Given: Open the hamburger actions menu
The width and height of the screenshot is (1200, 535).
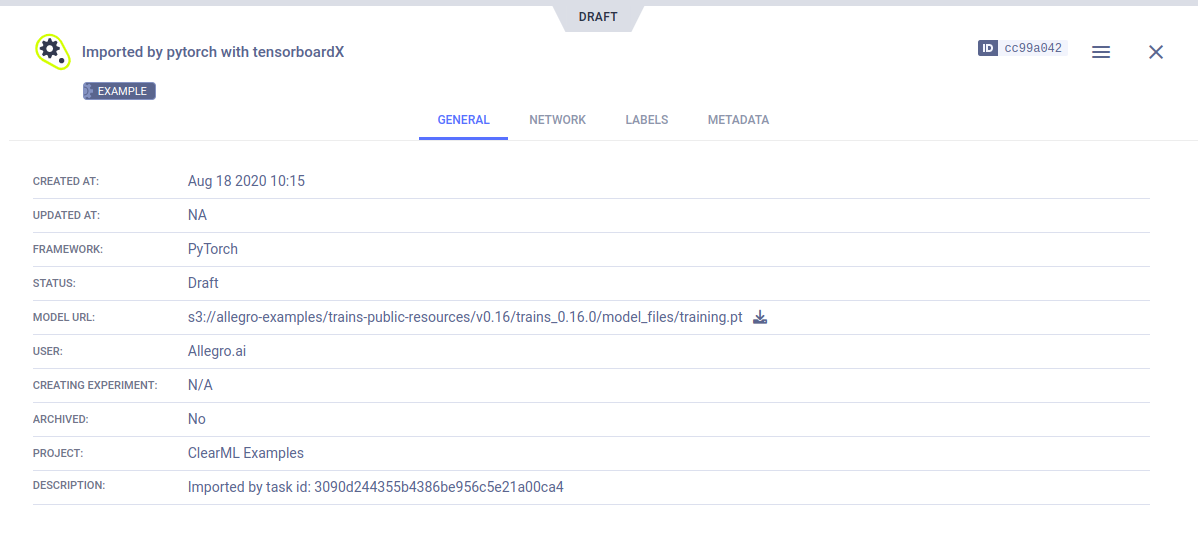Looking at the screenshot, I should pyautogui.click(x=1101, y=52).
